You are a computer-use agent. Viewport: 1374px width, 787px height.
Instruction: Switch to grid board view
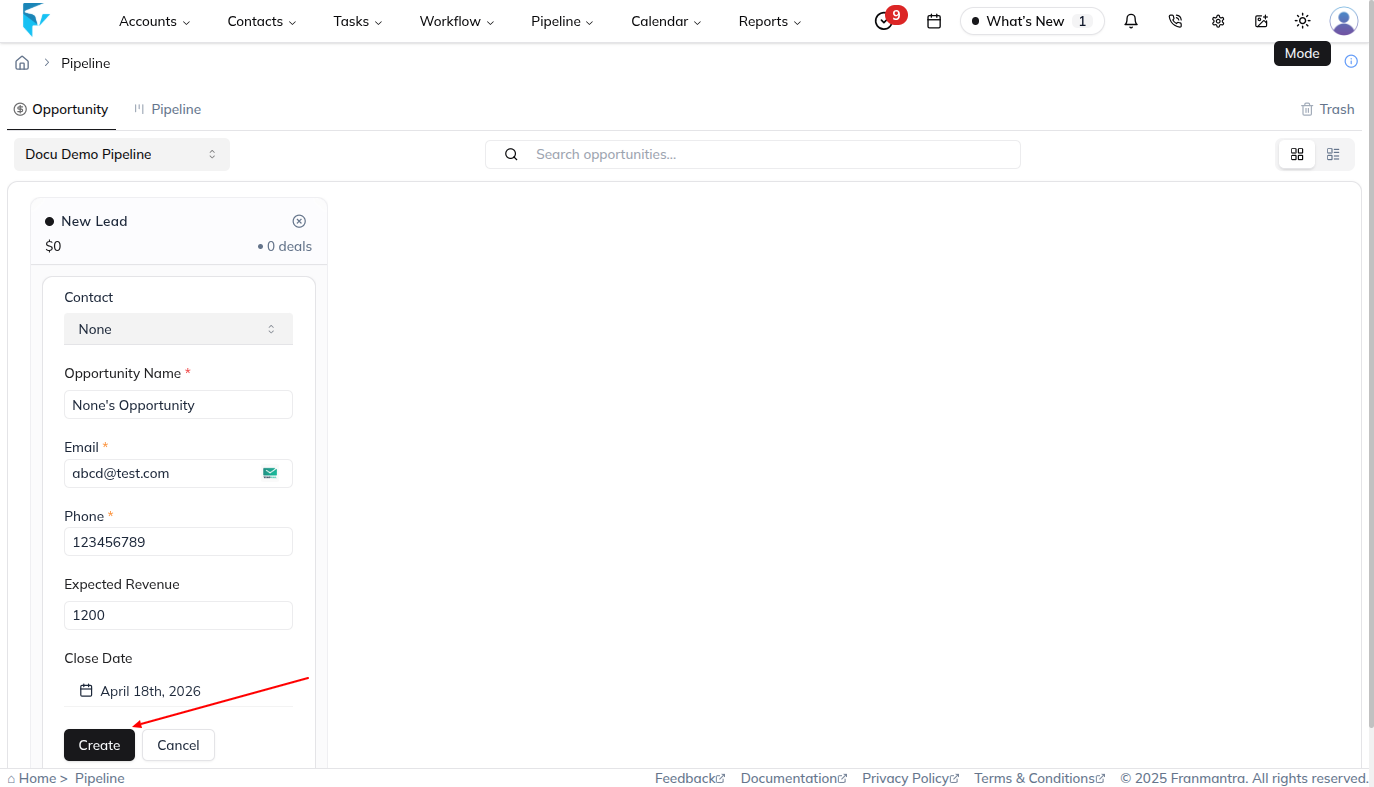coord(1297,154)
